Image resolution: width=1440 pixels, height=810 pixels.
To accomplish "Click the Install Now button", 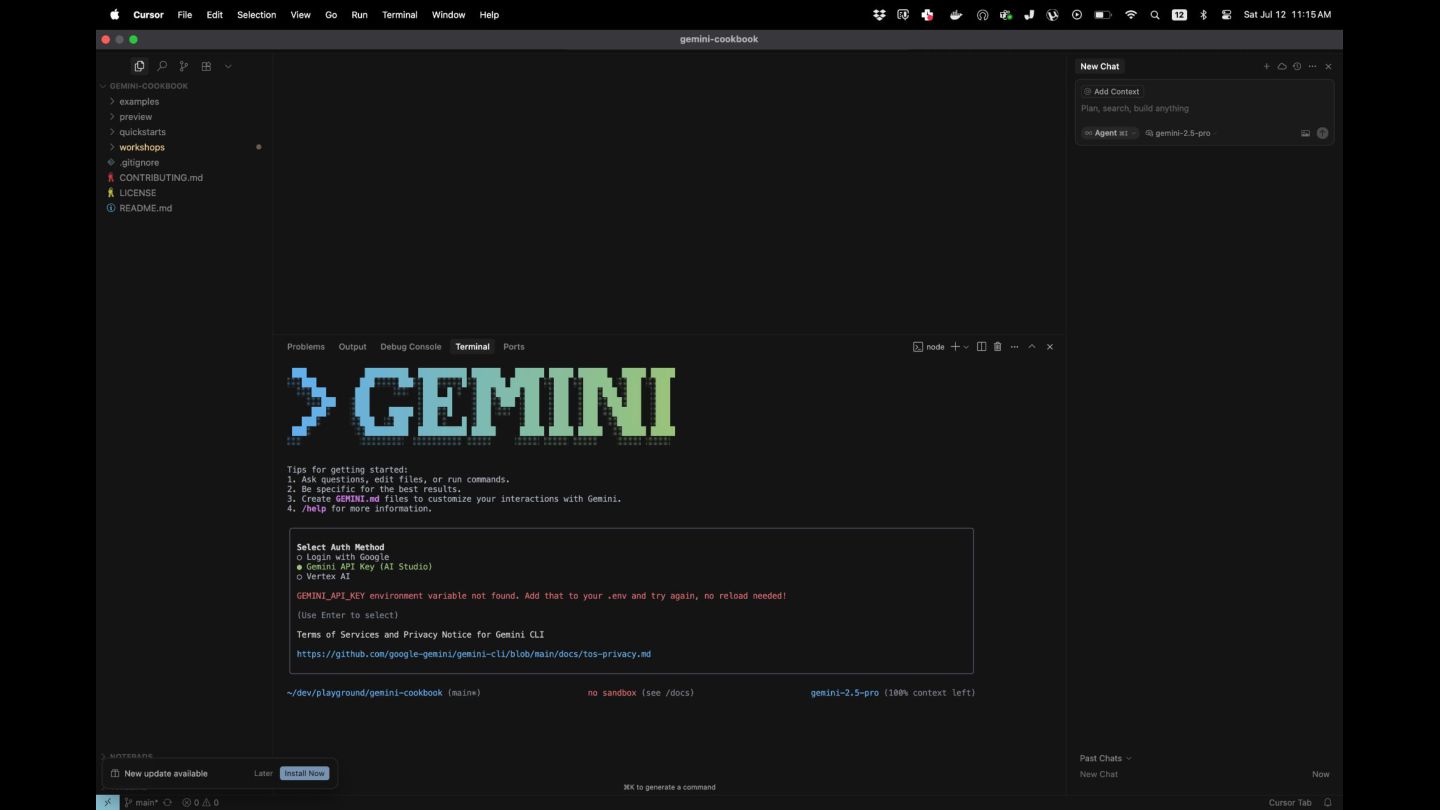I will (x=304, y=773).
